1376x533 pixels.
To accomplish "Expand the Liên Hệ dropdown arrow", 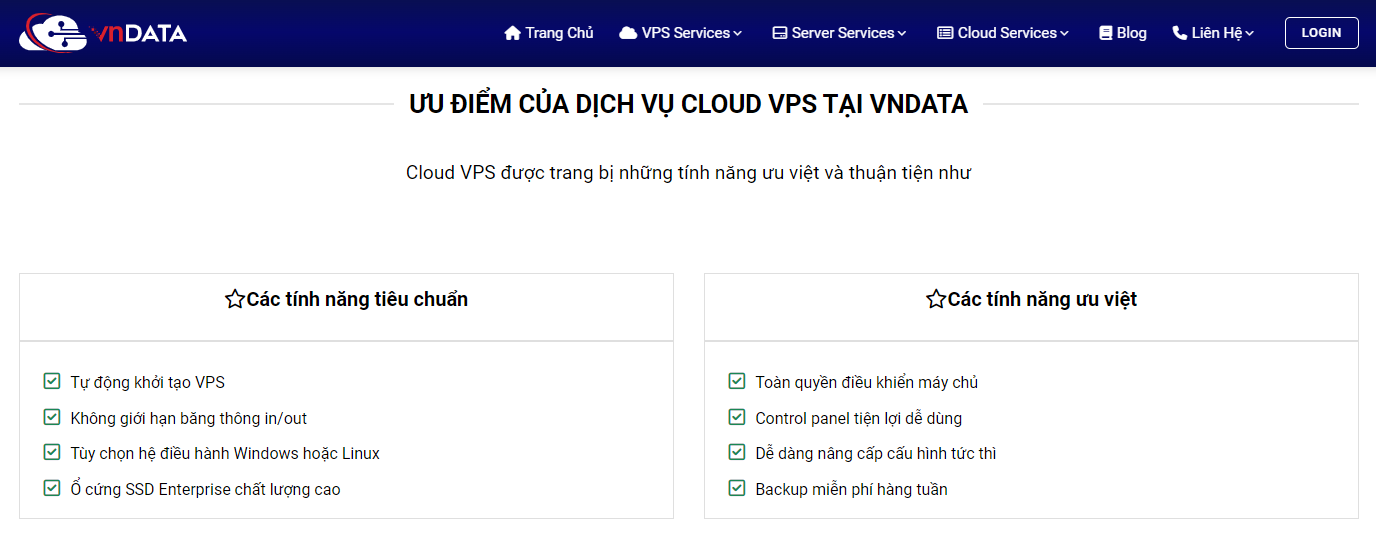I will 1250,34.
